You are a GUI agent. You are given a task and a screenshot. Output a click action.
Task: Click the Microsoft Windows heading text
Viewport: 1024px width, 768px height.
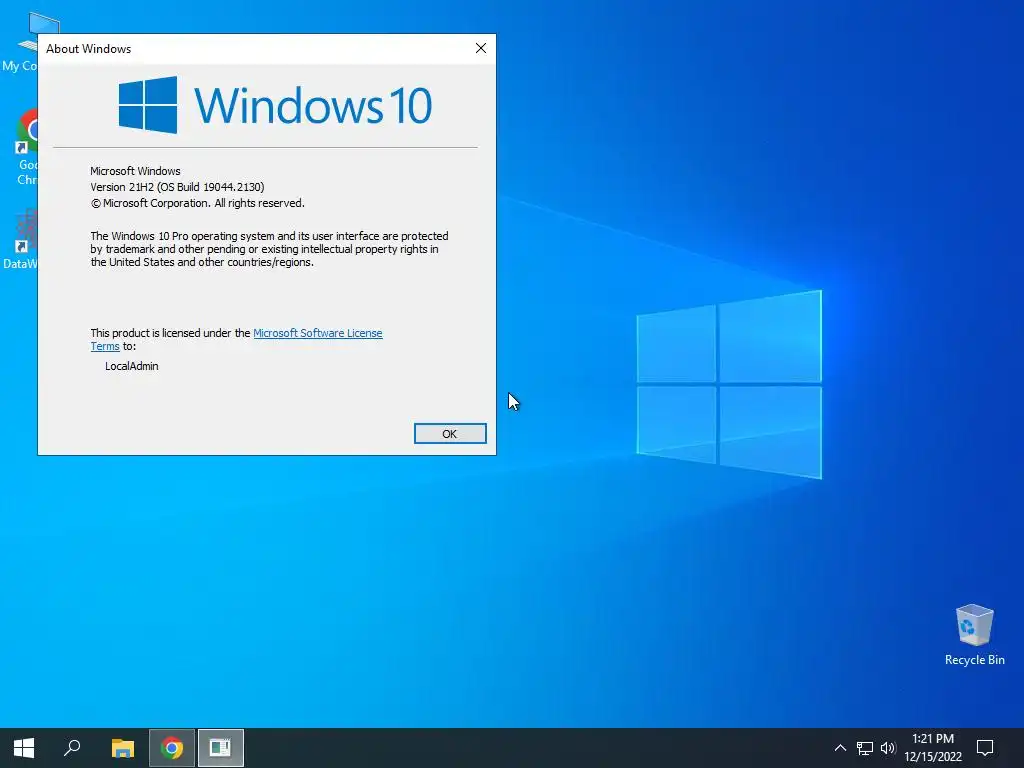click(135, 171)
